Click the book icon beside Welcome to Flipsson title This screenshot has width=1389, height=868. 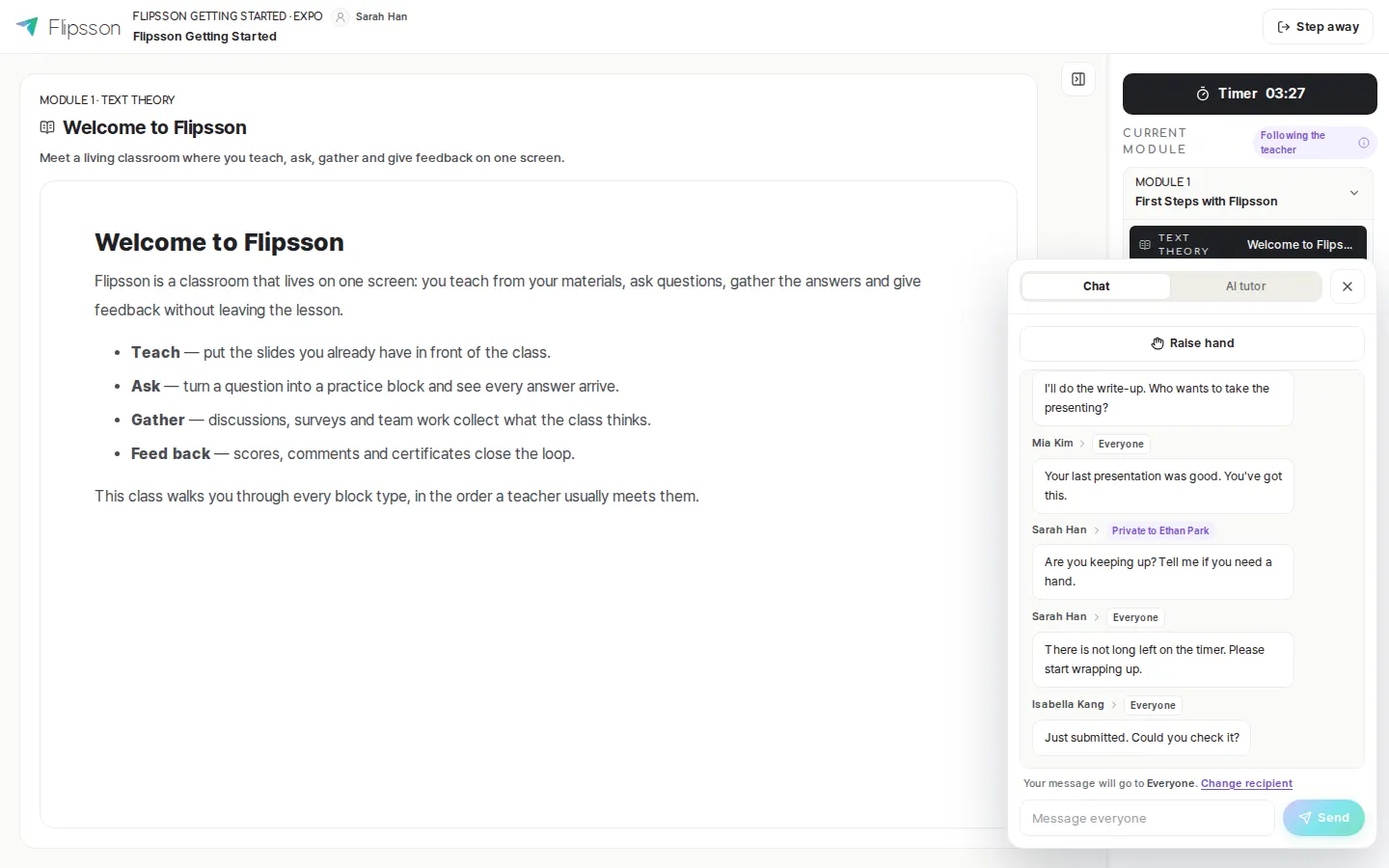pyautogui.click(x=47, y=127)
